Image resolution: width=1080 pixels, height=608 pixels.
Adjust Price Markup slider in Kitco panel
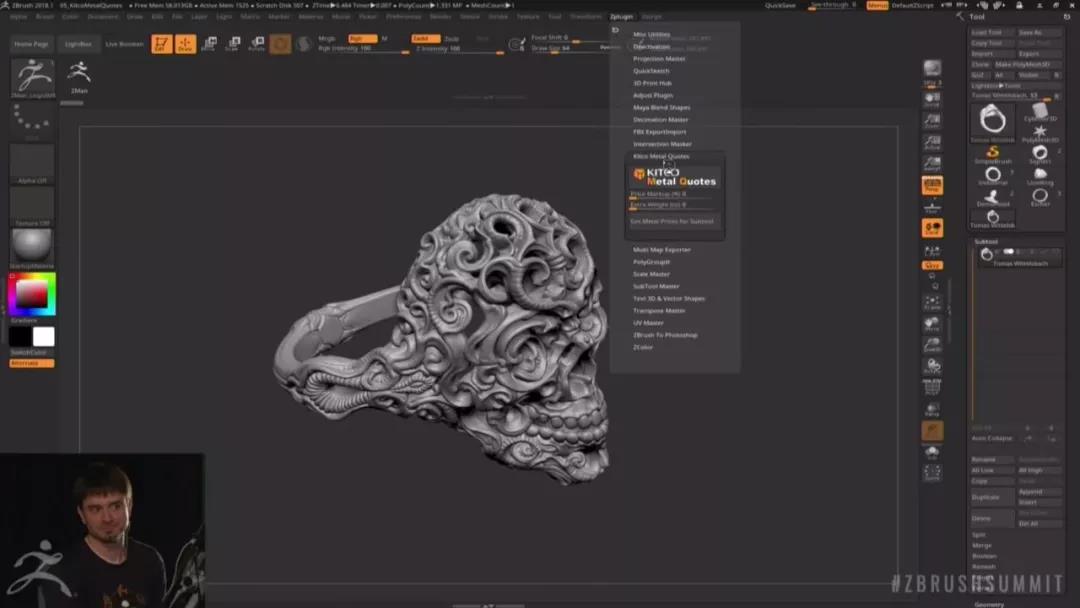pos(674,194)
